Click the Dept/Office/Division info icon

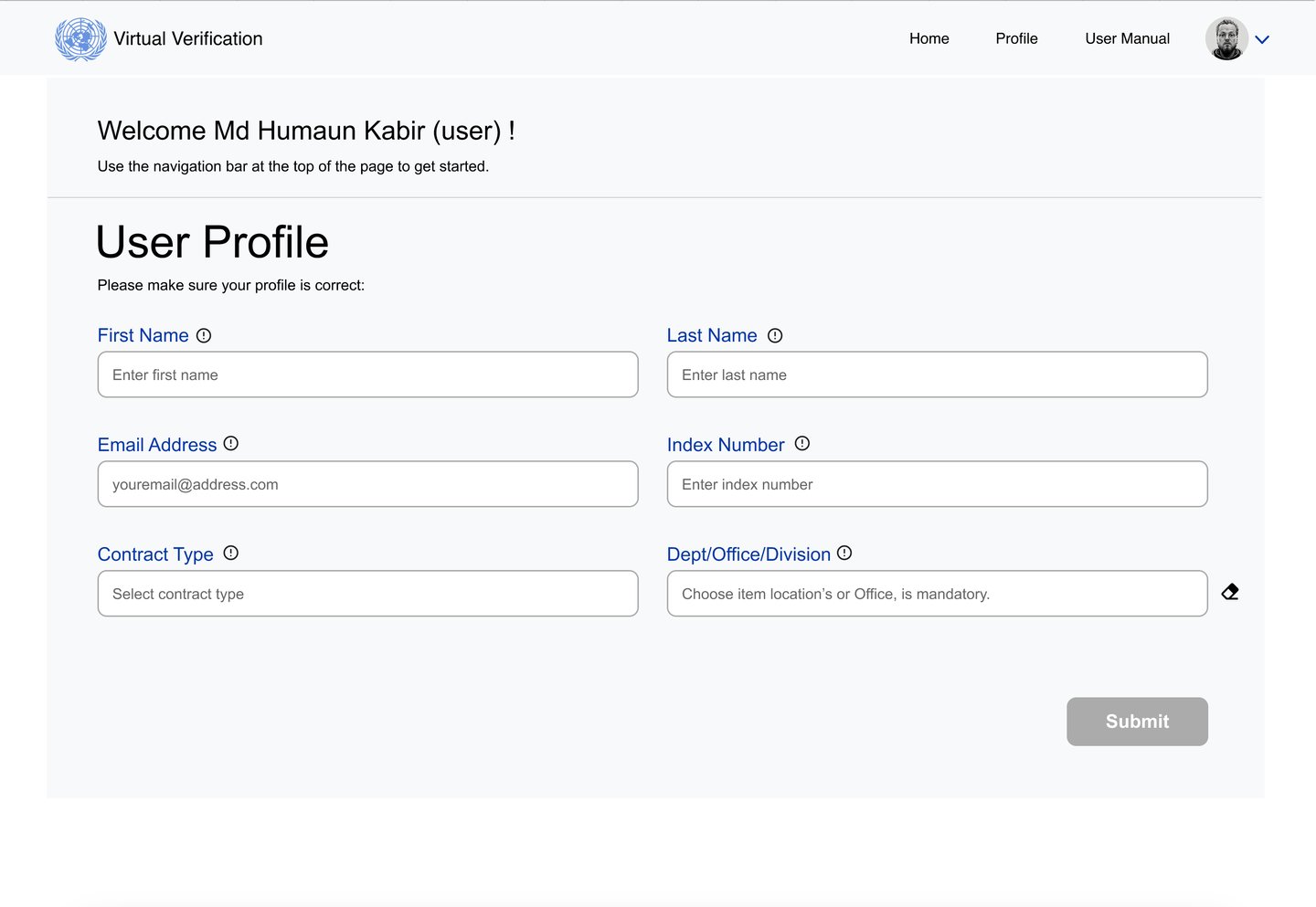pos(844,553)
